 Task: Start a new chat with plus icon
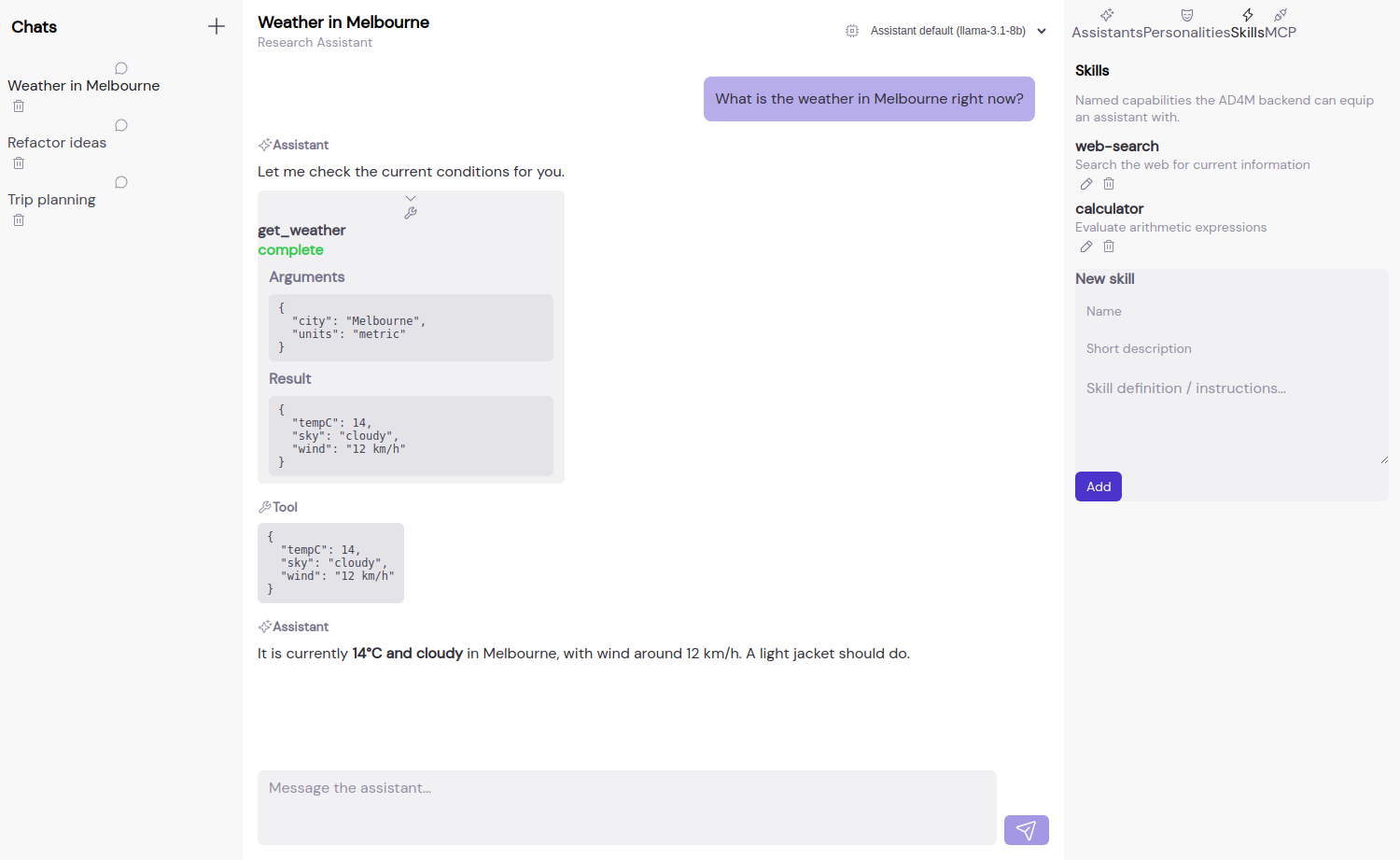217,26
